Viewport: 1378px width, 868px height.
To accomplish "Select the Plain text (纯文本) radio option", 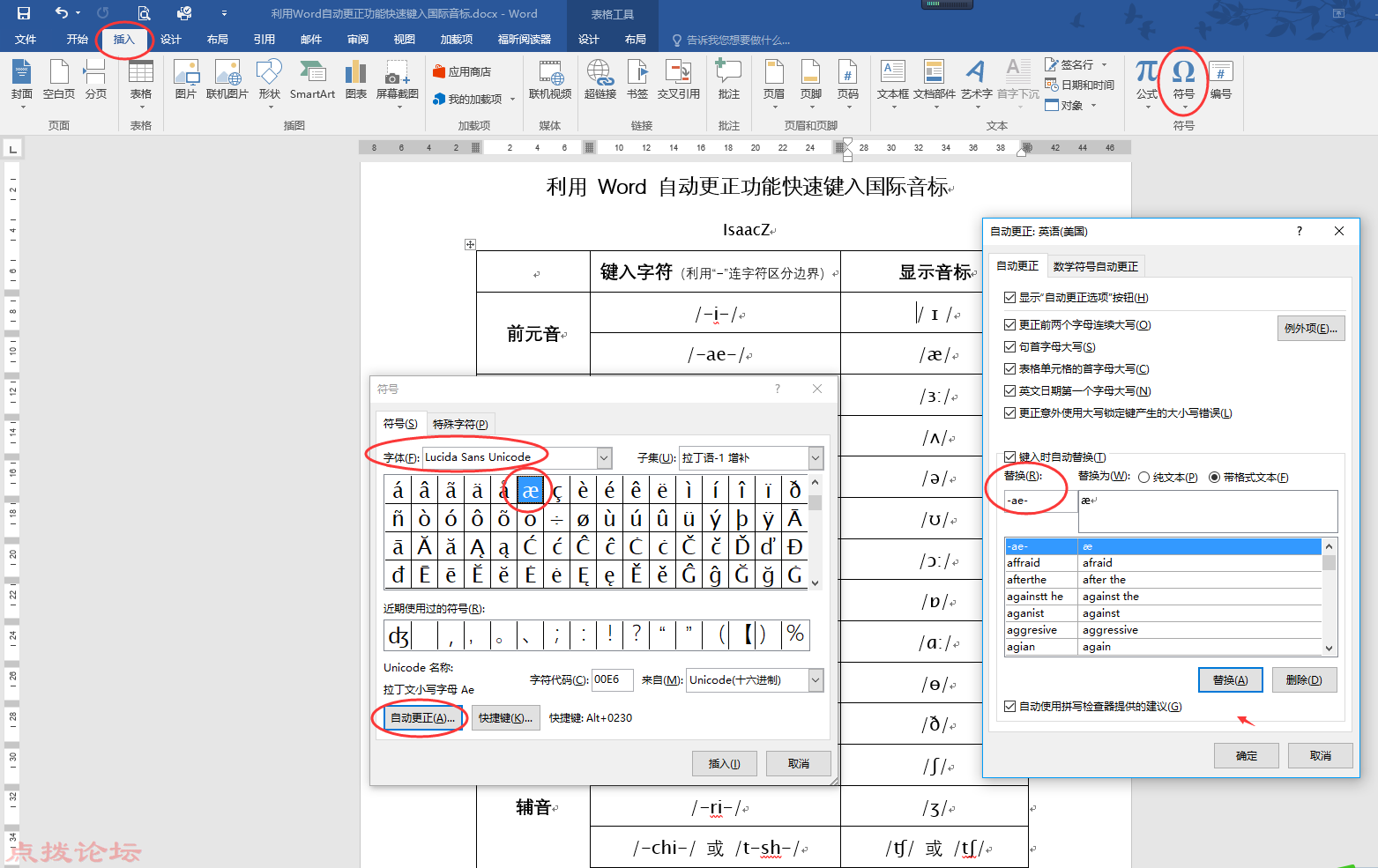I will pos(1144,478).
